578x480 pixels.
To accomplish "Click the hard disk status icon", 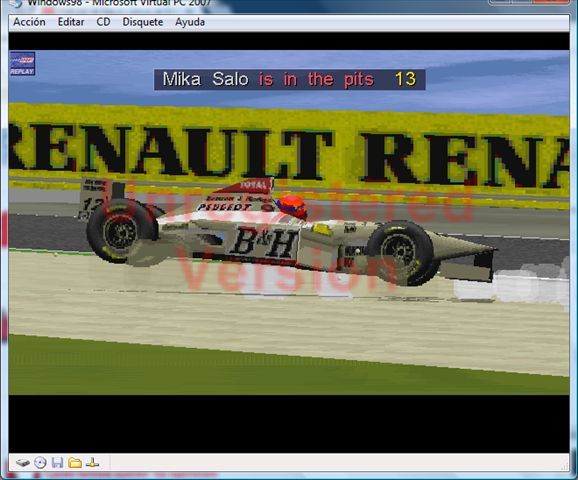I will pyautogui.click(x=23, y=463).
